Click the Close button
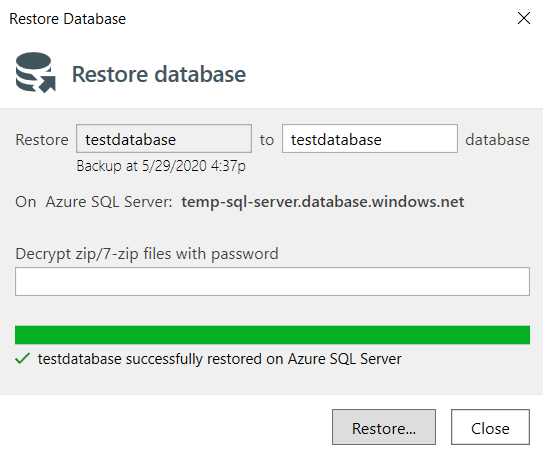Viewport: 543px width, 457px height. point(490,427)
